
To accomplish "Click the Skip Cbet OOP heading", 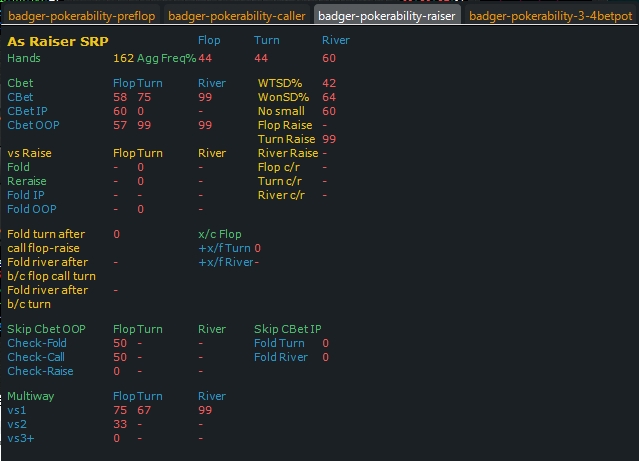I will (46, 329).
